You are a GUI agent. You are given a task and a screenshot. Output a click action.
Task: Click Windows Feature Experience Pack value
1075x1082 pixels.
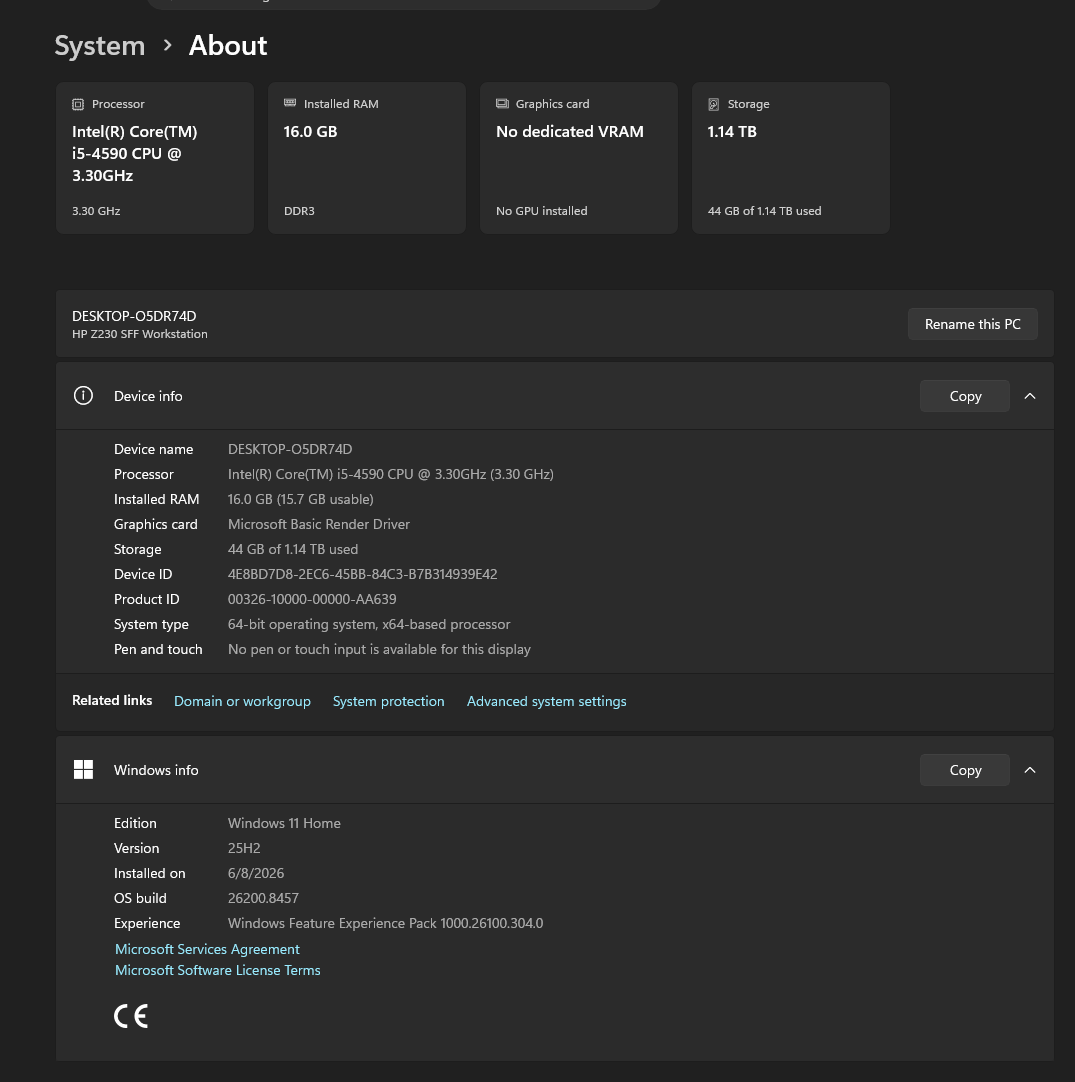[x=385, y=923]
